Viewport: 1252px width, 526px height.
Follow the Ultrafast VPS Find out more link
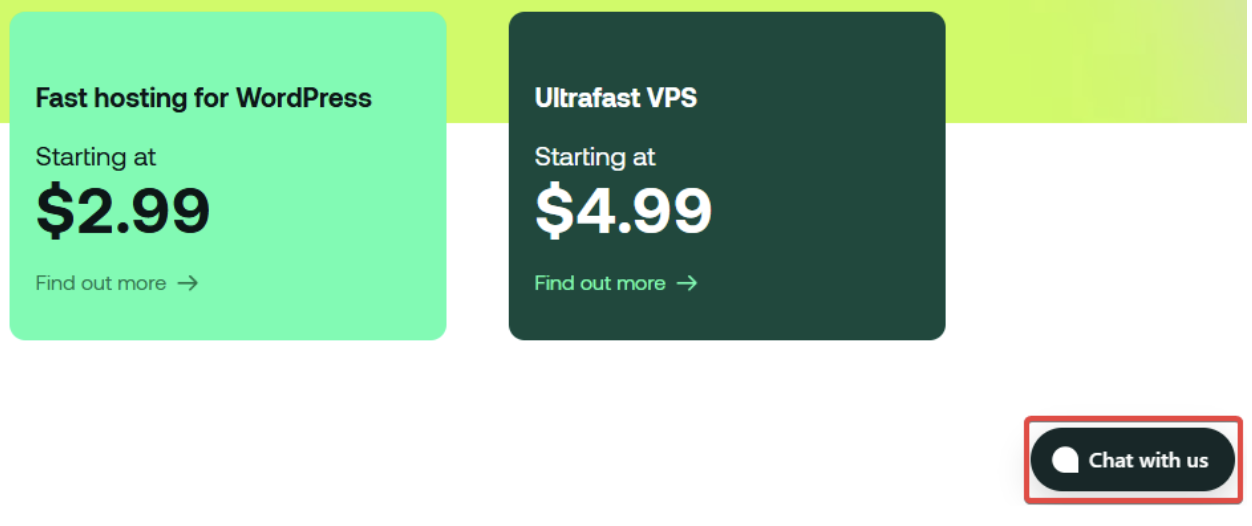pos(600,283)
